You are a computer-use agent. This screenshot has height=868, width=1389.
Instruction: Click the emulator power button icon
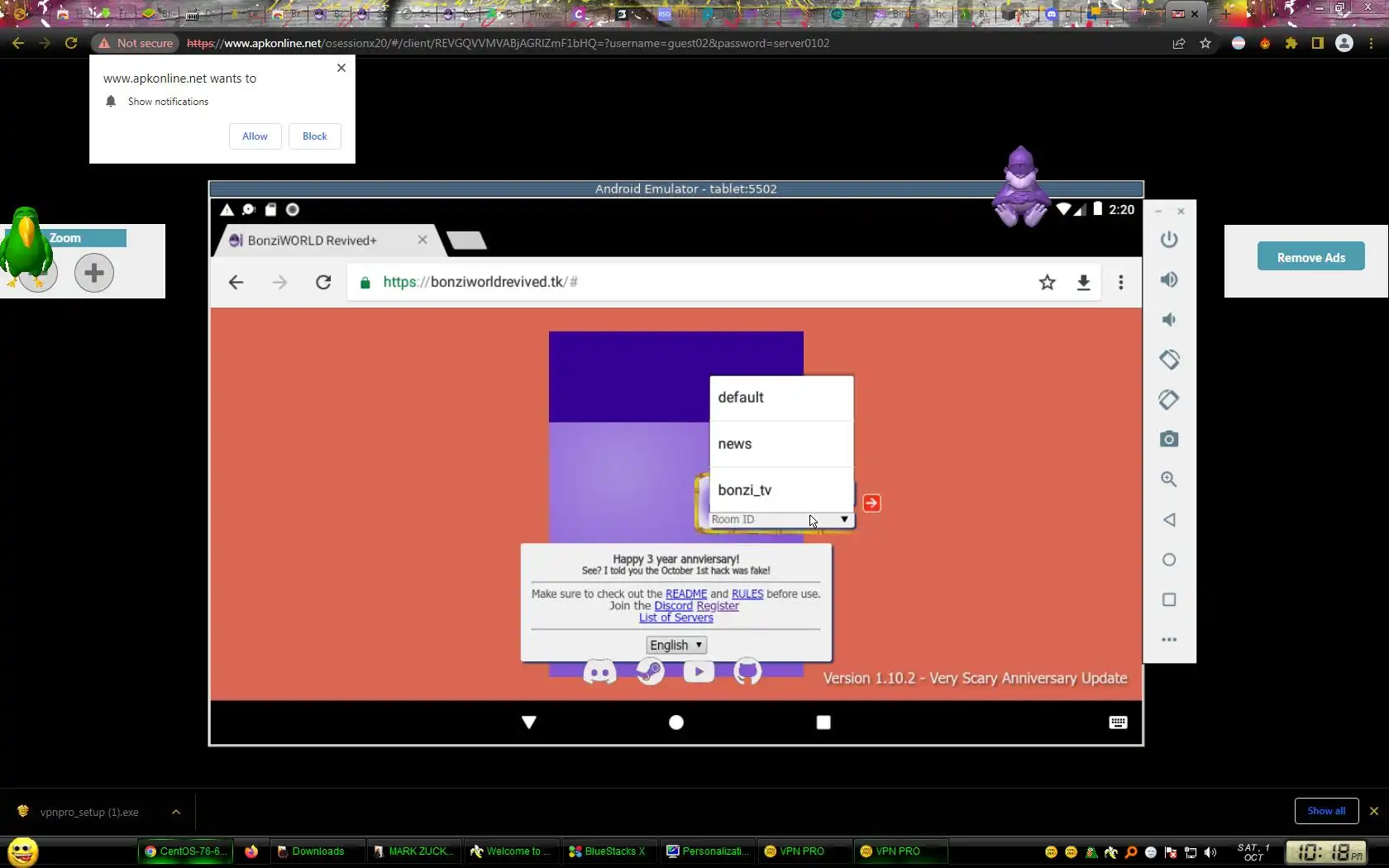coord(1168,240)
